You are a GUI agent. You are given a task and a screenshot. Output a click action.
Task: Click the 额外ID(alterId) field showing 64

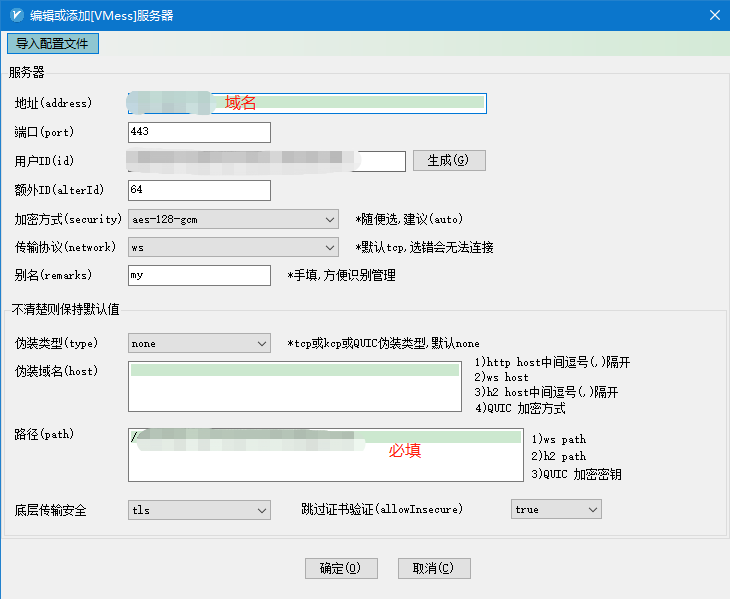[199, 190]
